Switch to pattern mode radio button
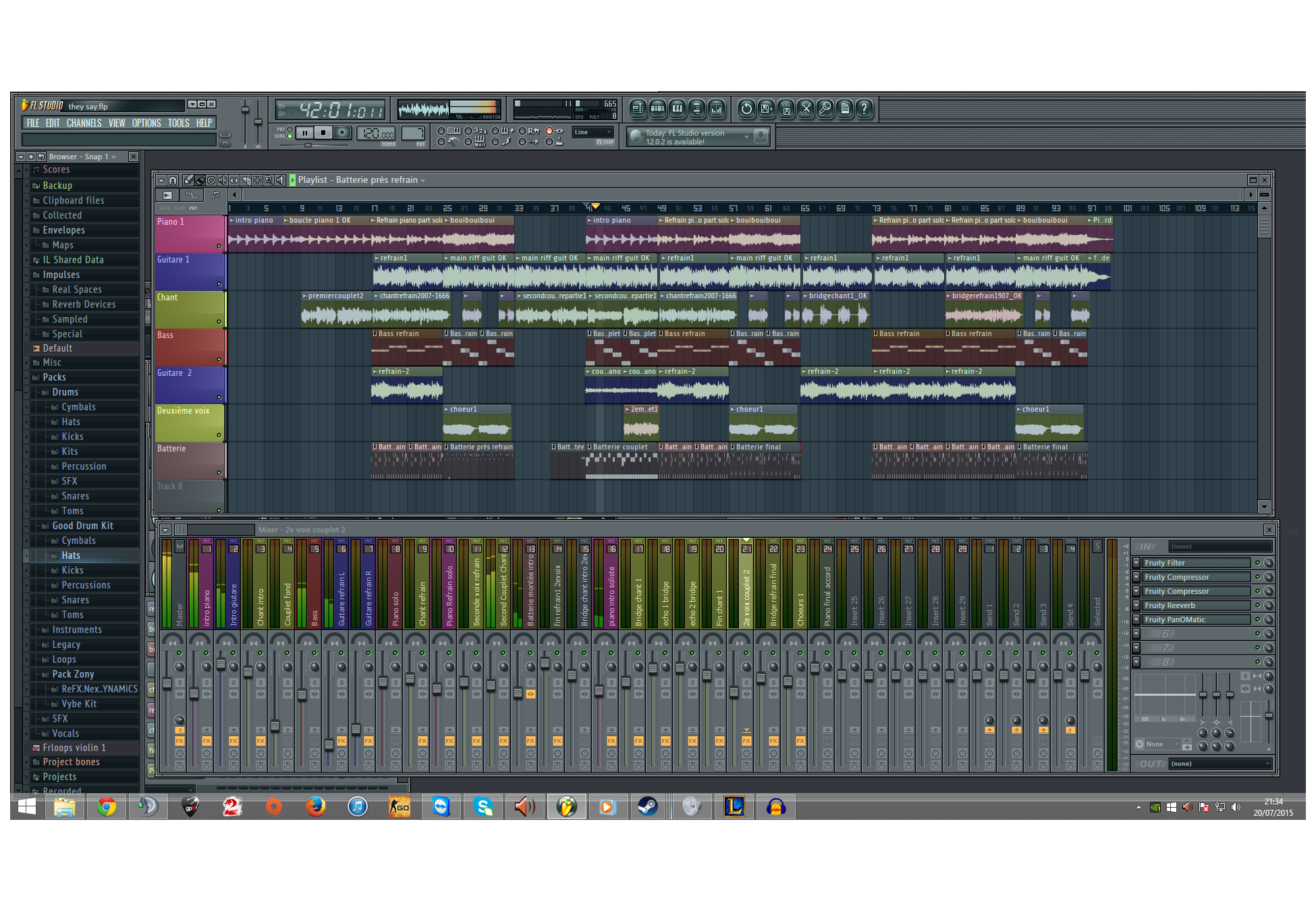This screenshot has width=1316, height=911. [290, 130]
